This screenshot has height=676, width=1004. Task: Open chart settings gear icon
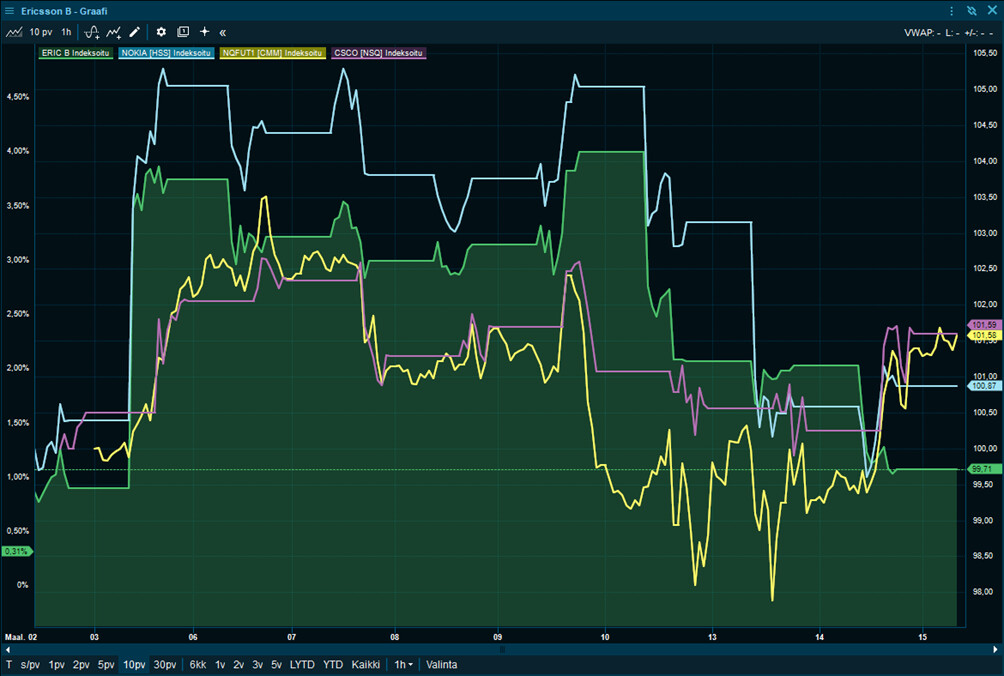coord(161,32)
